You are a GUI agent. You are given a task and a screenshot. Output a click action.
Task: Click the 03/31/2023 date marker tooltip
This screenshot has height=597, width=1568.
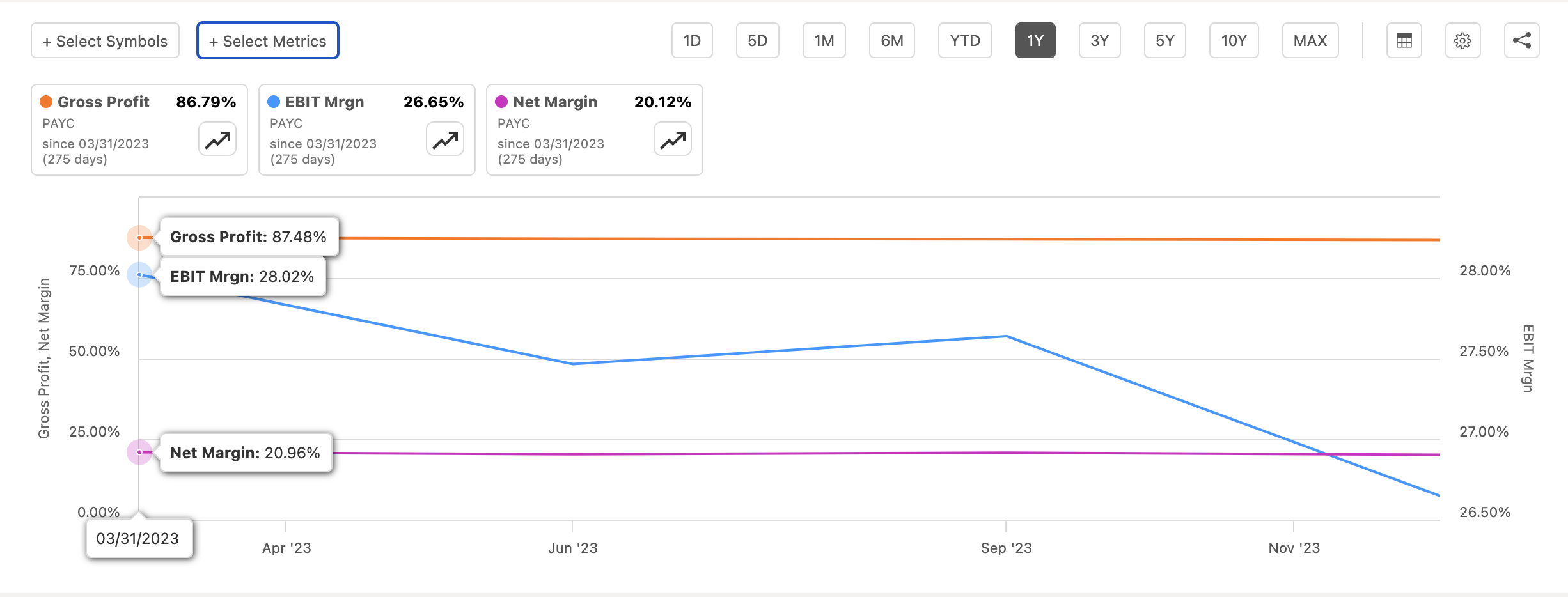(139, 538)
